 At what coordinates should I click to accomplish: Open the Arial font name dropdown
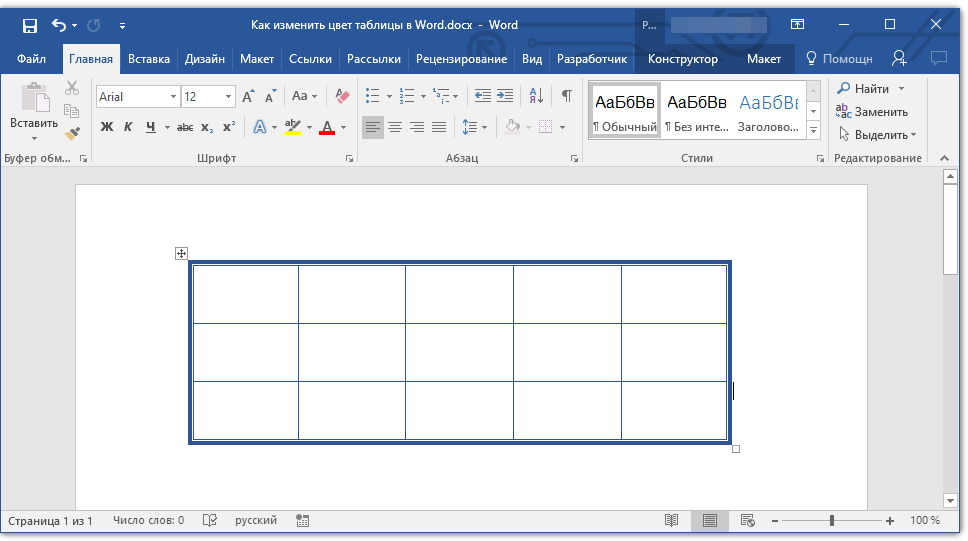(x=173, y=97)
